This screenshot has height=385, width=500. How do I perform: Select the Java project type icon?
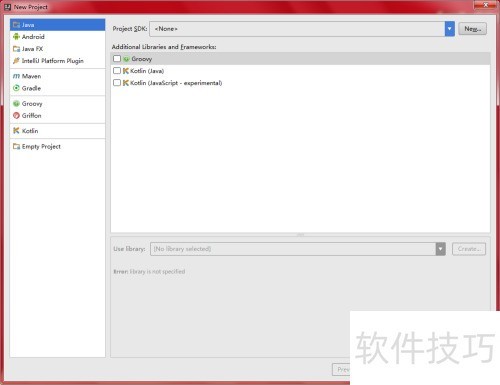[16, 25]
